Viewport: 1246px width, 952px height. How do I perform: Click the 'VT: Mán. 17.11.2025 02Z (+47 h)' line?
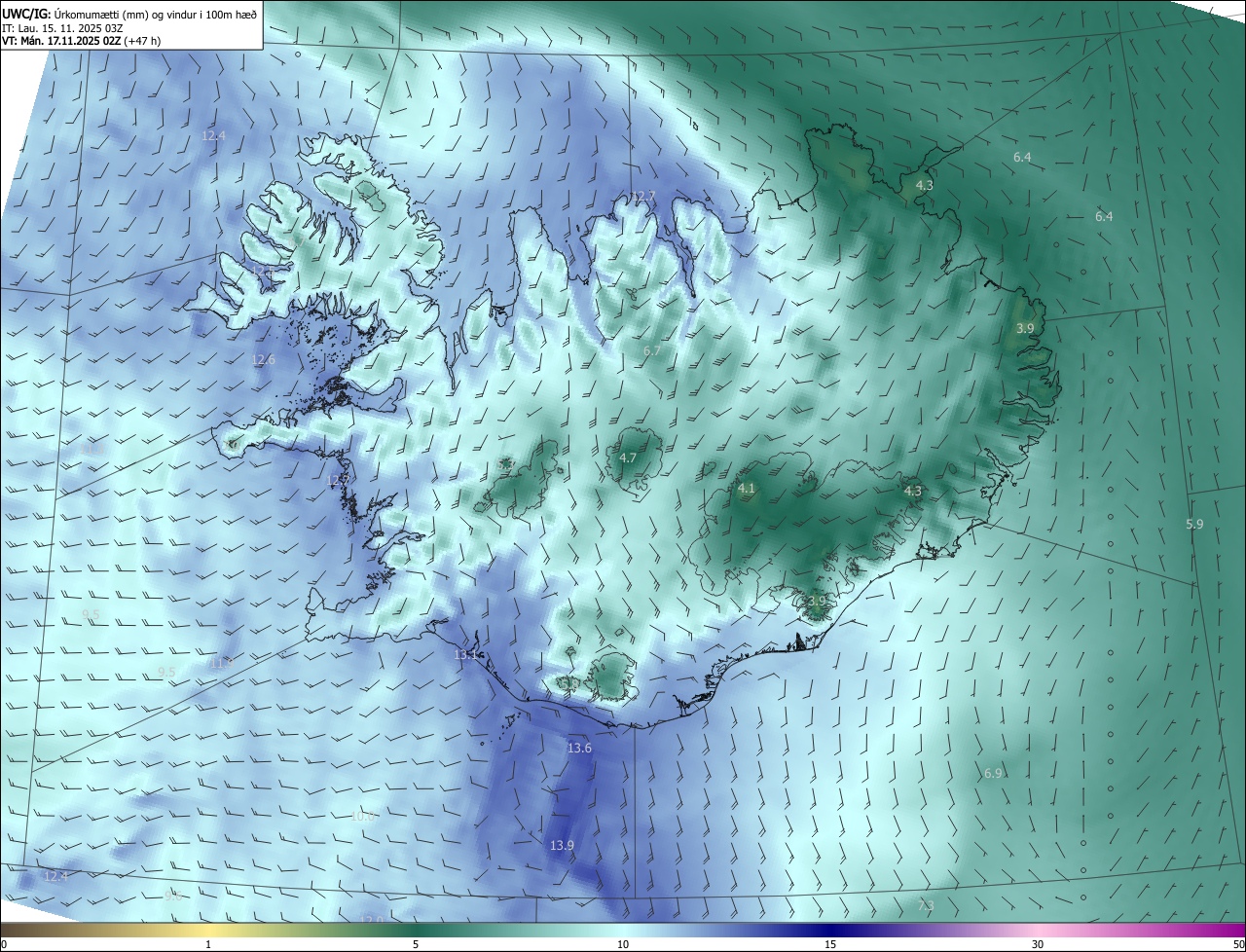[x=81, y=42]
